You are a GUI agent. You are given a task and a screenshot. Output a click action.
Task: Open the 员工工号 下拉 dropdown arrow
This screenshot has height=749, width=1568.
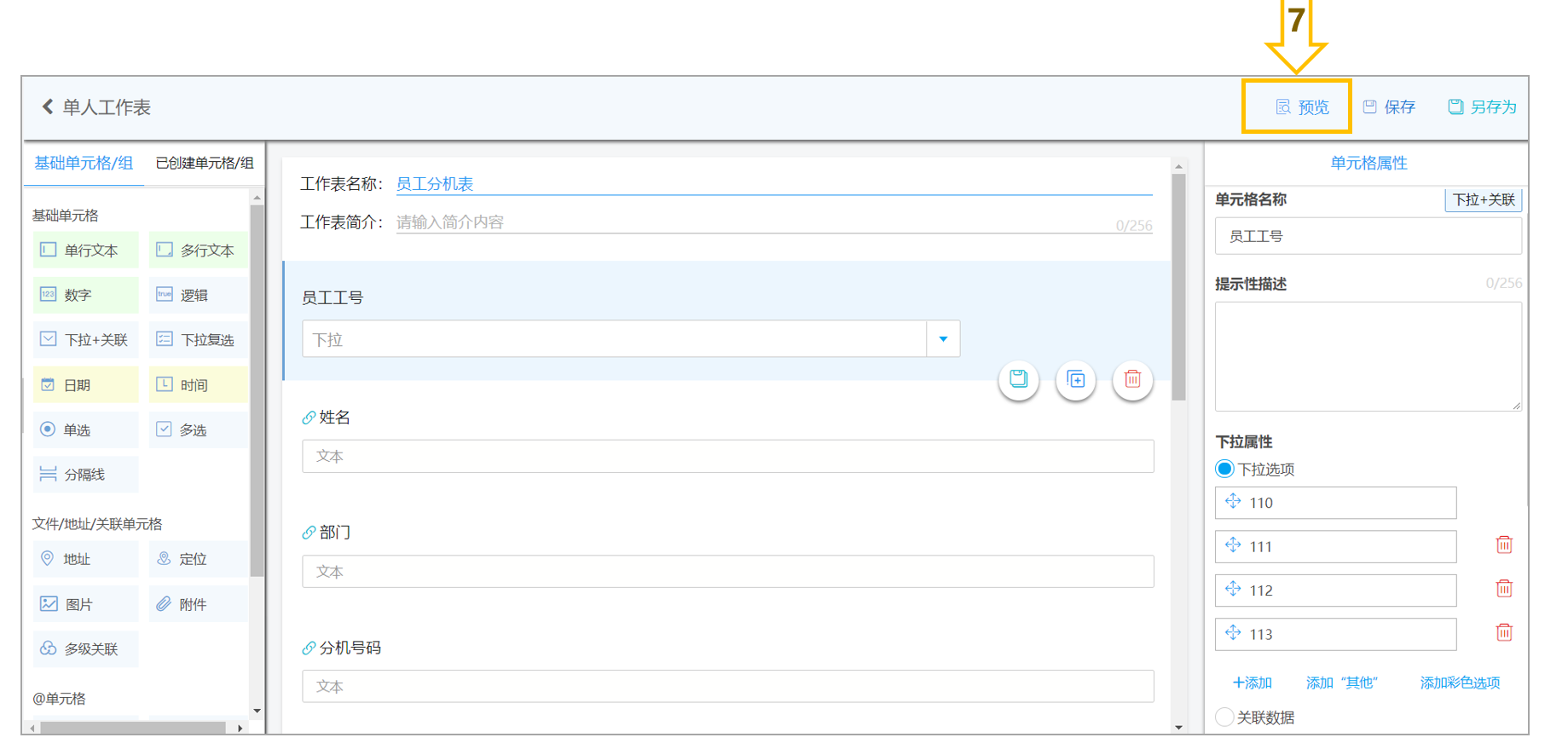[943, 339]
